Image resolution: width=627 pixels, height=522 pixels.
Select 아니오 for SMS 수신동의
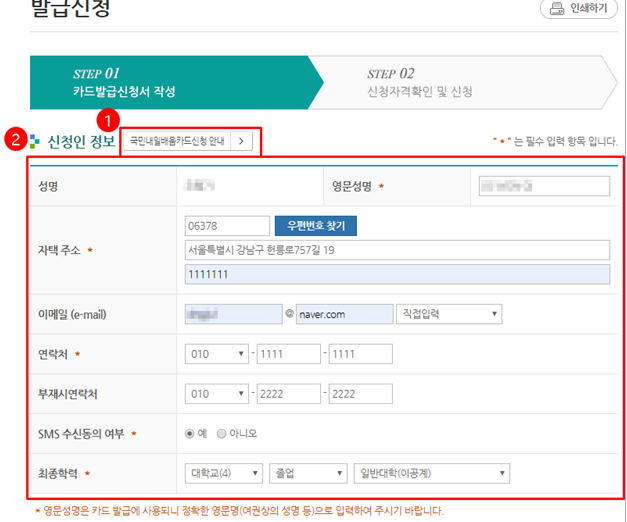222,434
